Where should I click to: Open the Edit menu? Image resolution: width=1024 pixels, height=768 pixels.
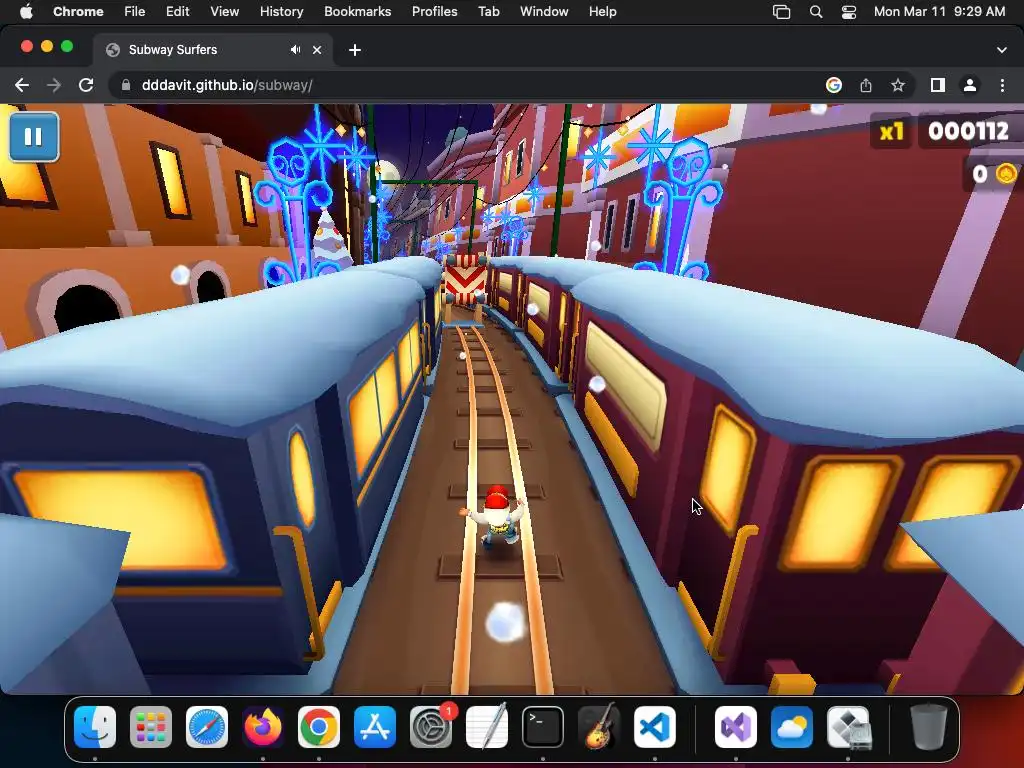point(177,11)
